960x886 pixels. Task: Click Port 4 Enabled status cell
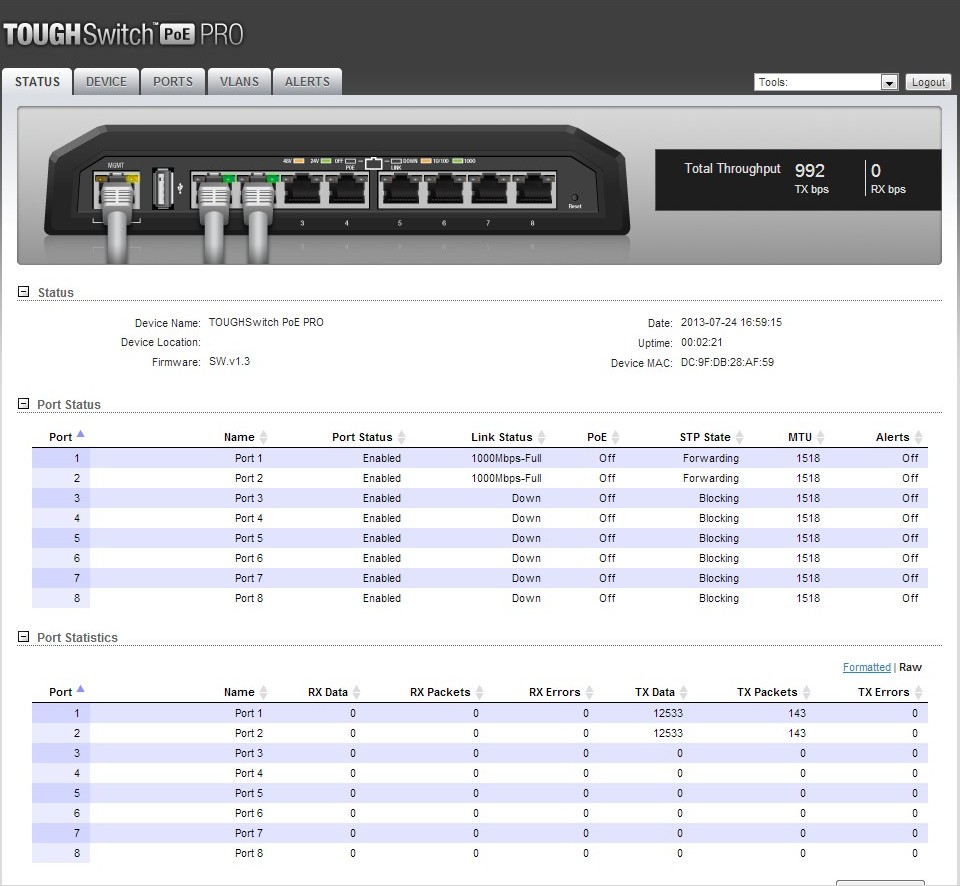click(x=381, y=518)
